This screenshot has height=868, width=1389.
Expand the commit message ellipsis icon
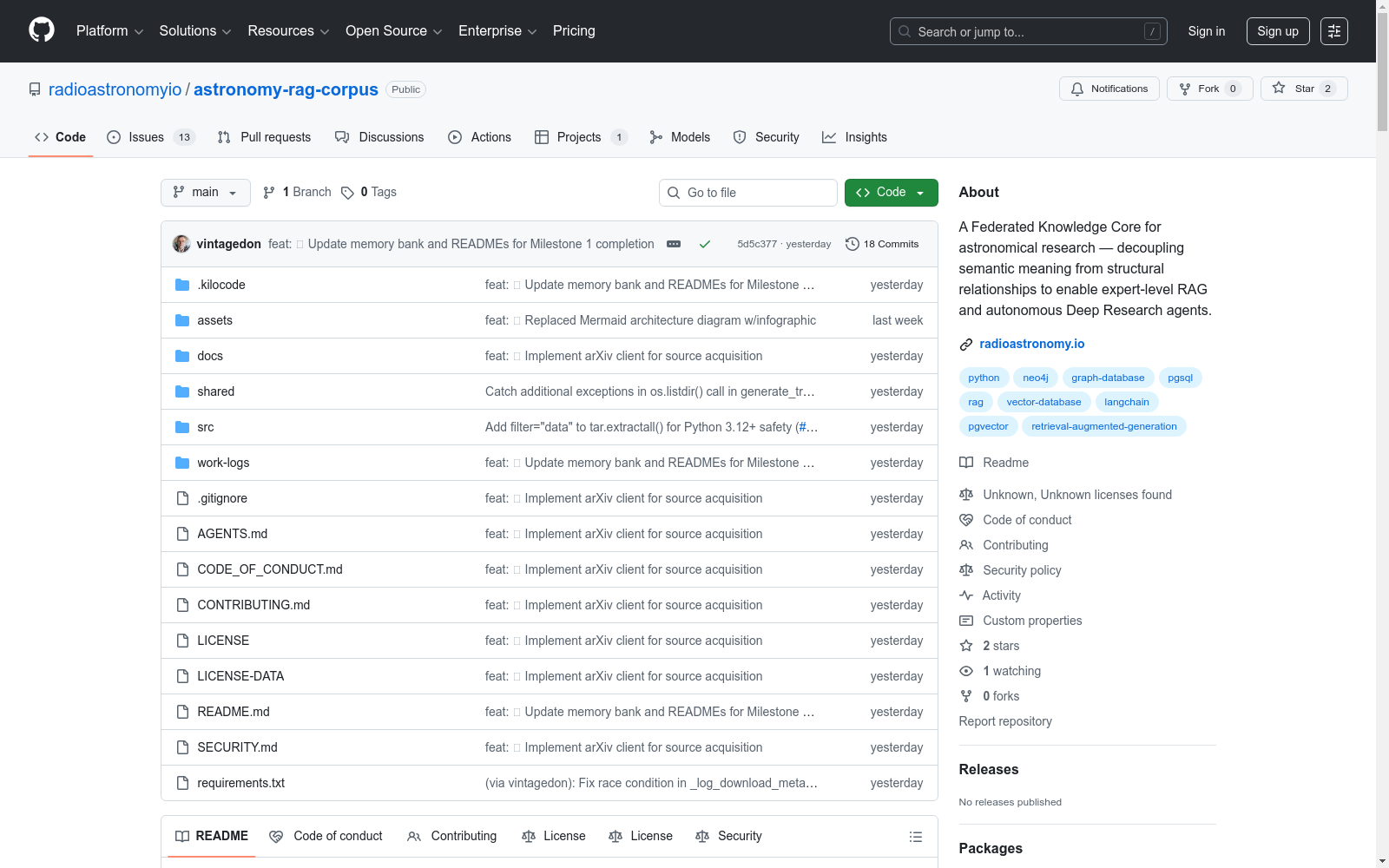pos(674,244)
